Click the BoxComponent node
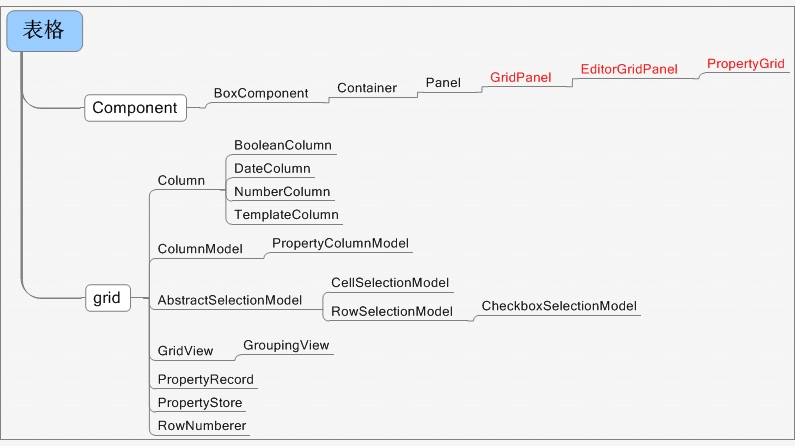Screen dimensions: 795x446 261,93
